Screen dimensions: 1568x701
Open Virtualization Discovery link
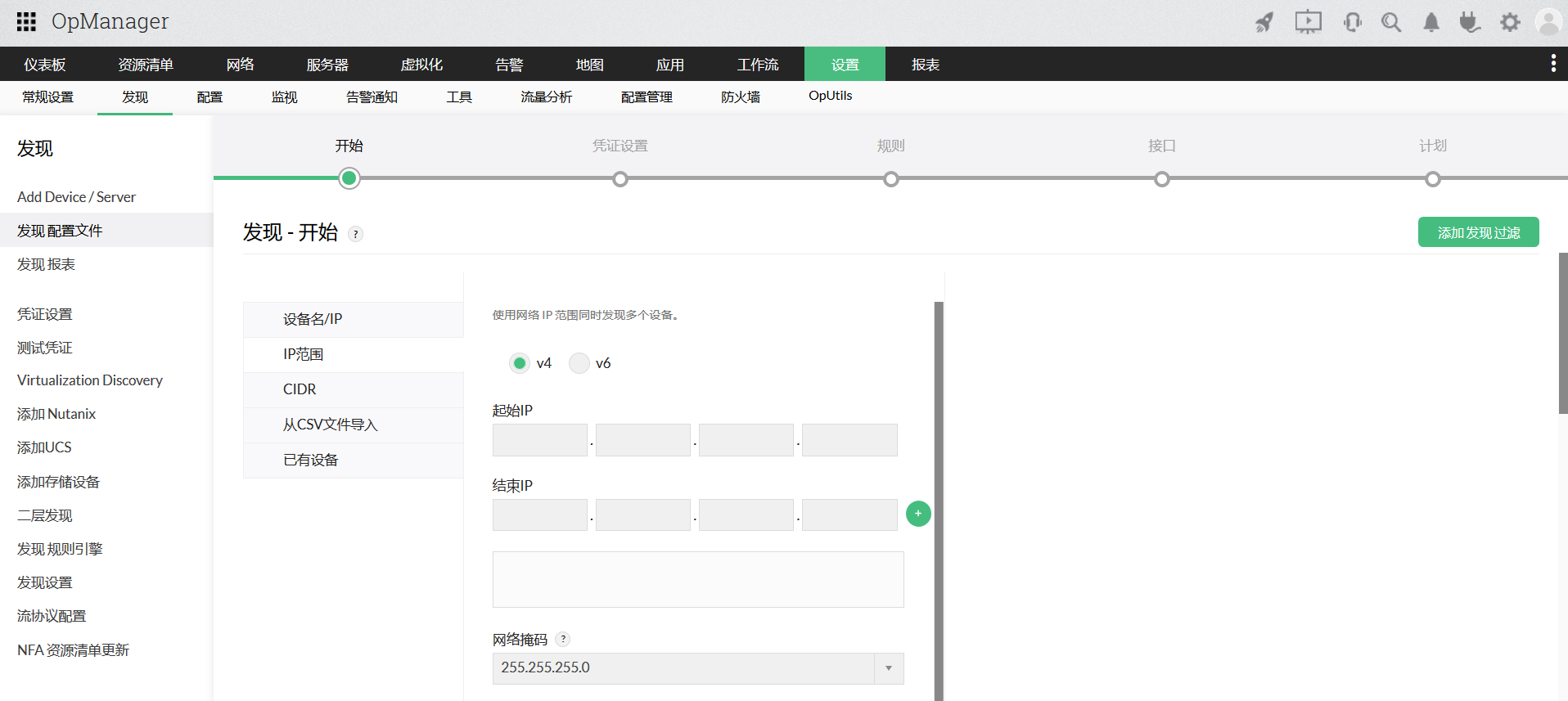(x=90, y=380)
